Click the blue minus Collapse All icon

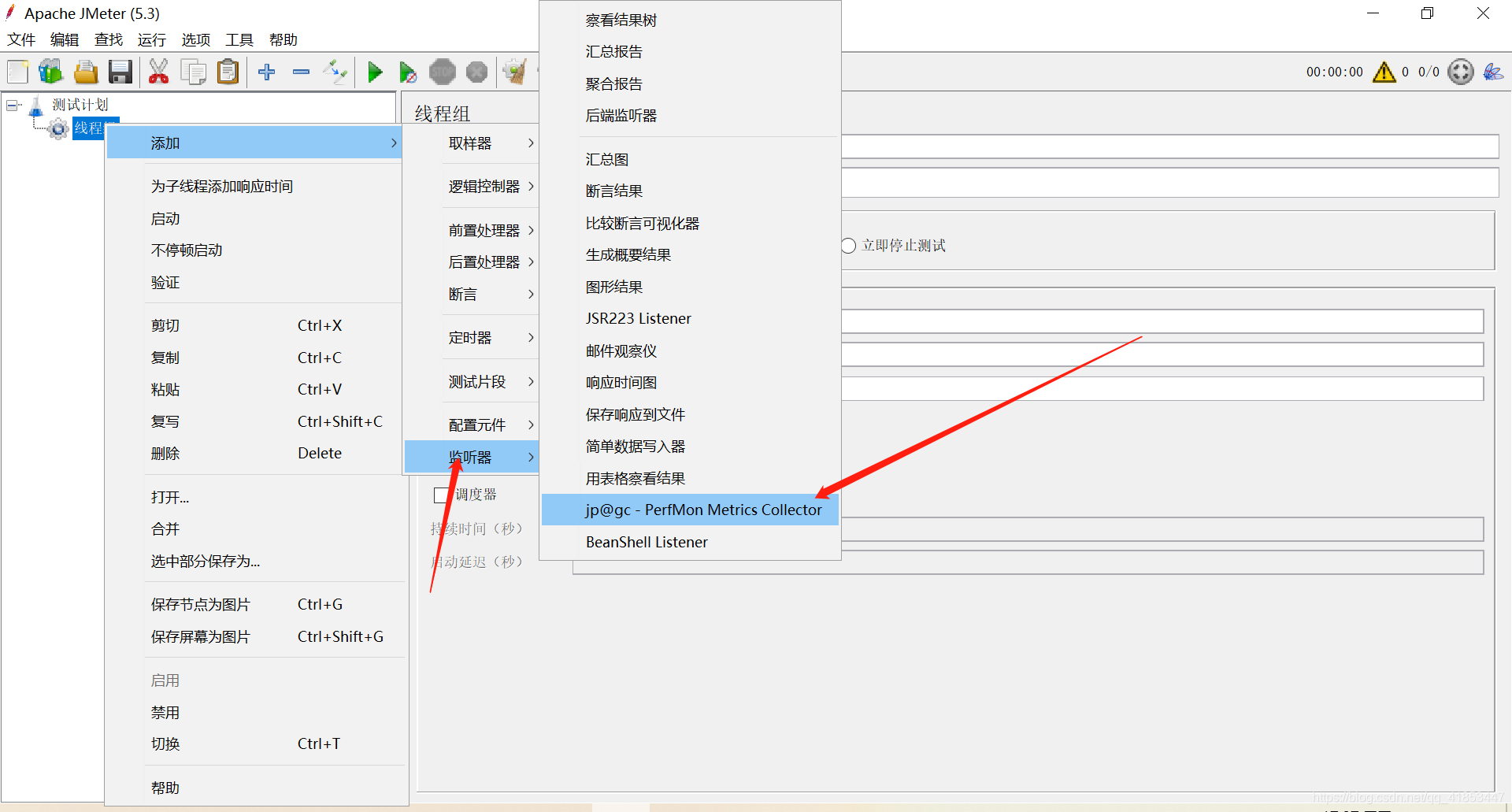[x=301, y=72]
